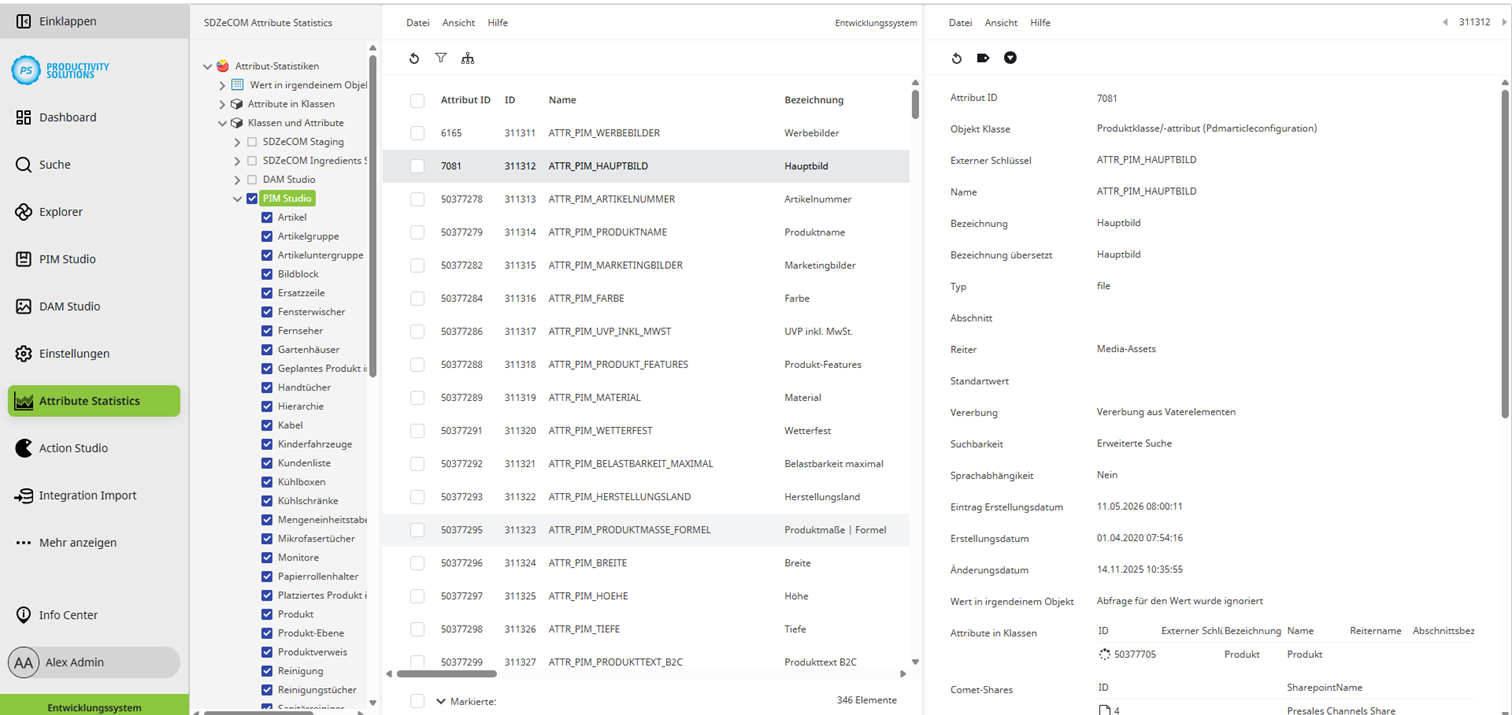Expand the Markierte chevron in footer
Screen dimensions: 1512x715
click(441, 701)
